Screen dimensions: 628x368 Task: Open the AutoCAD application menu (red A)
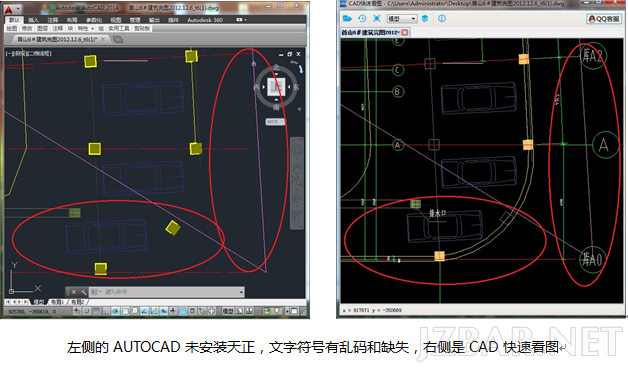pyautogui.click(x=8, y=9)
